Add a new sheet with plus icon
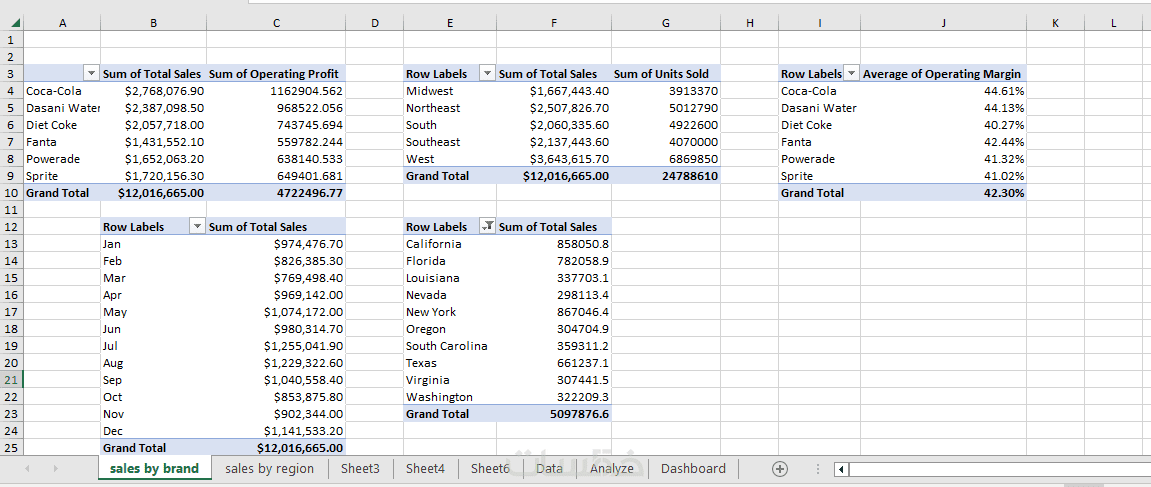1151x487 pixels. [780, 469]
